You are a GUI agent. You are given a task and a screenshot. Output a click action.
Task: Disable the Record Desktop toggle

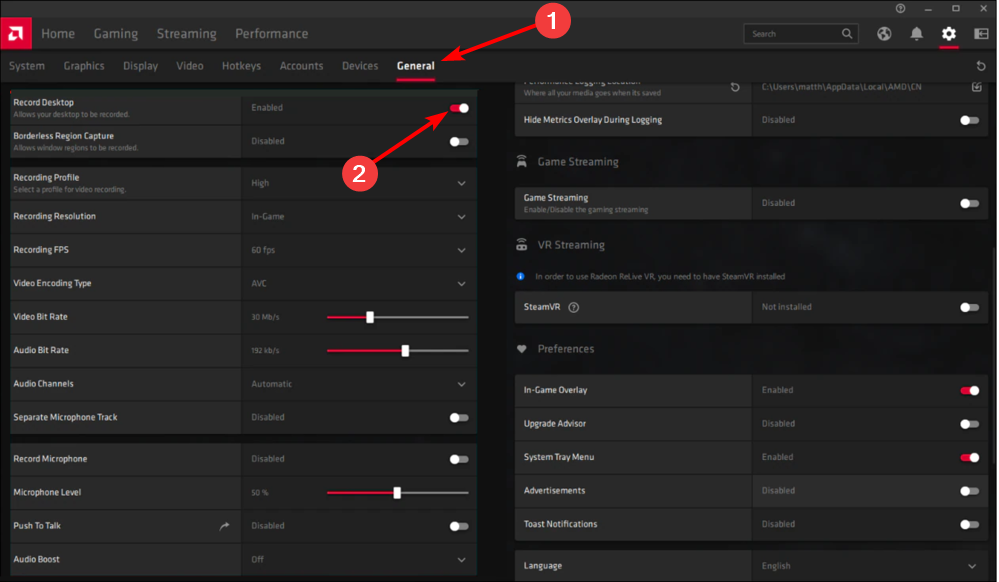[x=459, y=108]
